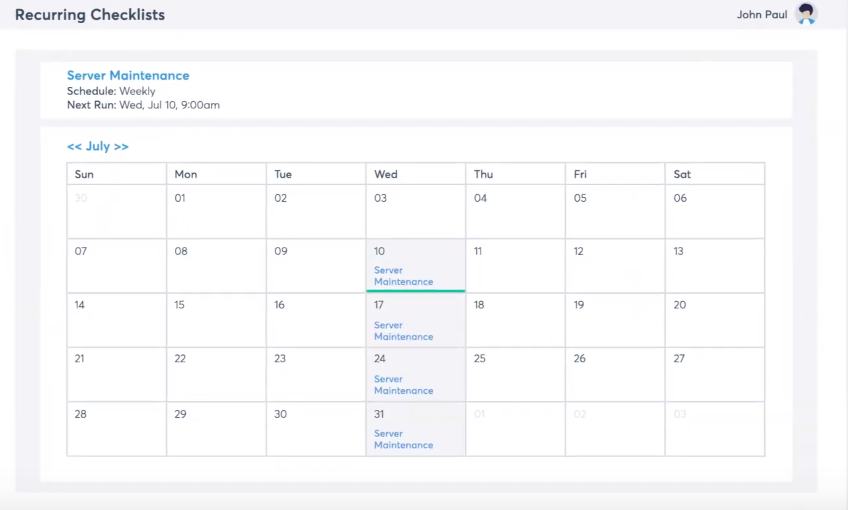The width and height of the screenshot is (848, 510).
Task: Go to previous month with << arrow
Action: point(74,147)
